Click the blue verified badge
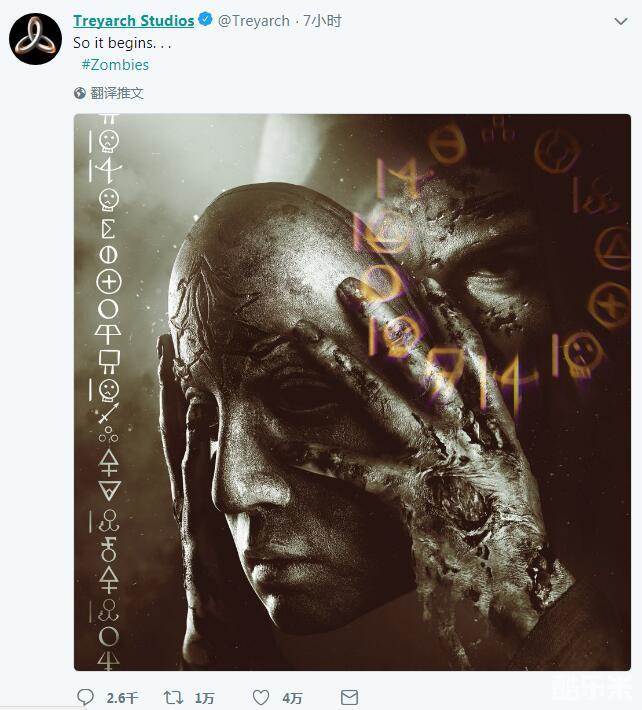The width and height of the screenshot is (642, 710). pyautogui.click(x=206, y=19)
